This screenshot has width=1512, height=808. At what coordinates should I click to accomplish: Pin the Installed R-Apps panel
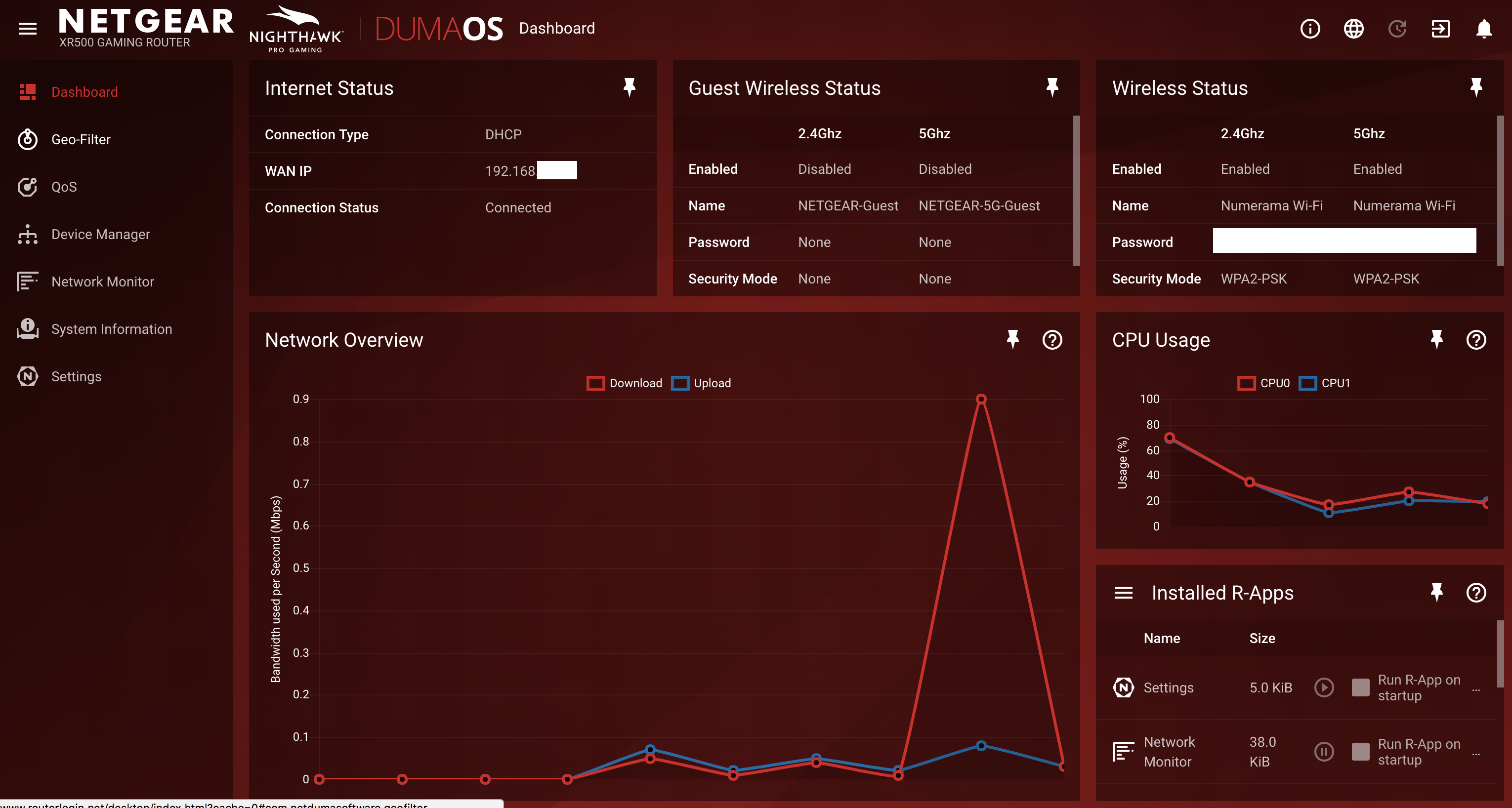(x=1436, y=592)
